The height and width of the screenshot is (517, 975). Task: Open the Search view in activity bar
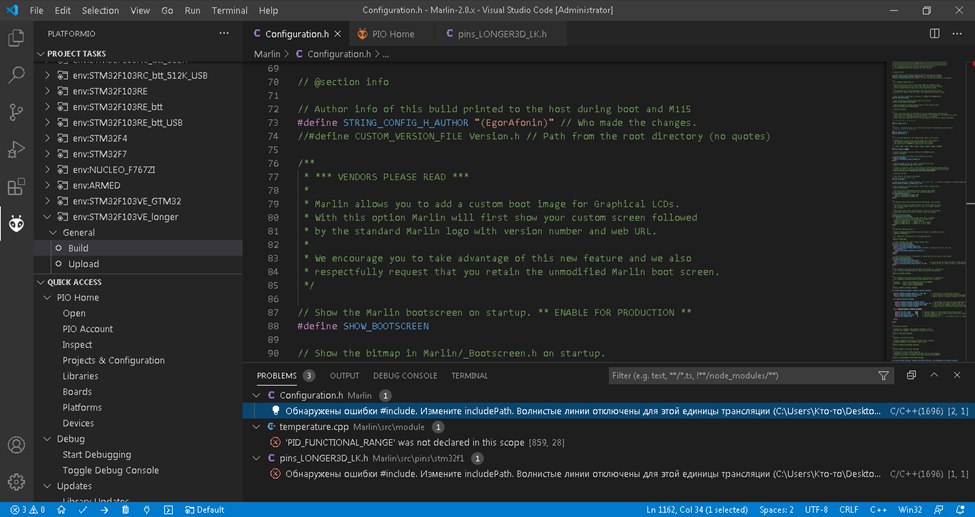[x=16, y=75]
